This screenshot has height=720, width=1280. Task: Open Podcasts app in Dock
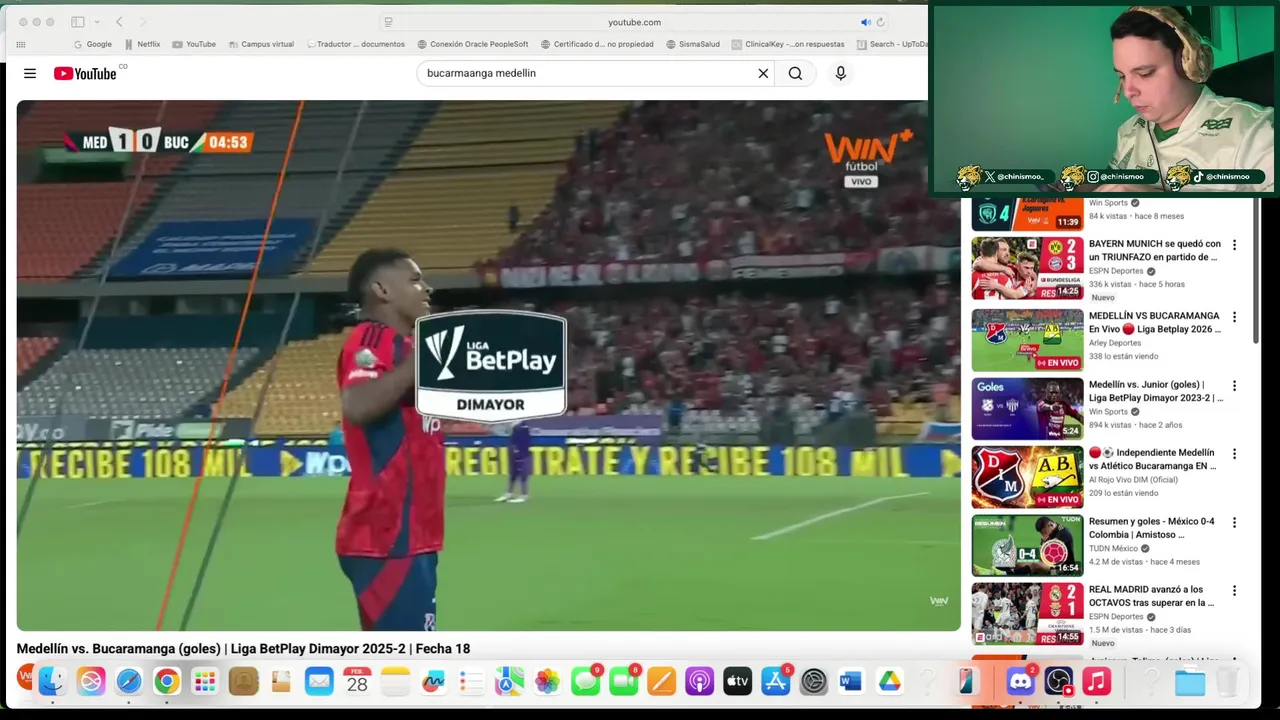[x=699, y=682]
